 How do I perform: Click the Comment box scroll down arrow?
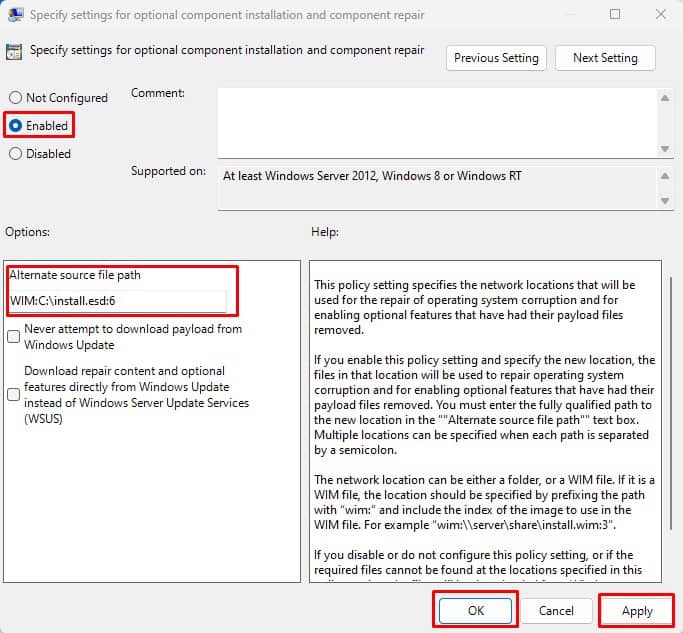click(x=665, y=149)
